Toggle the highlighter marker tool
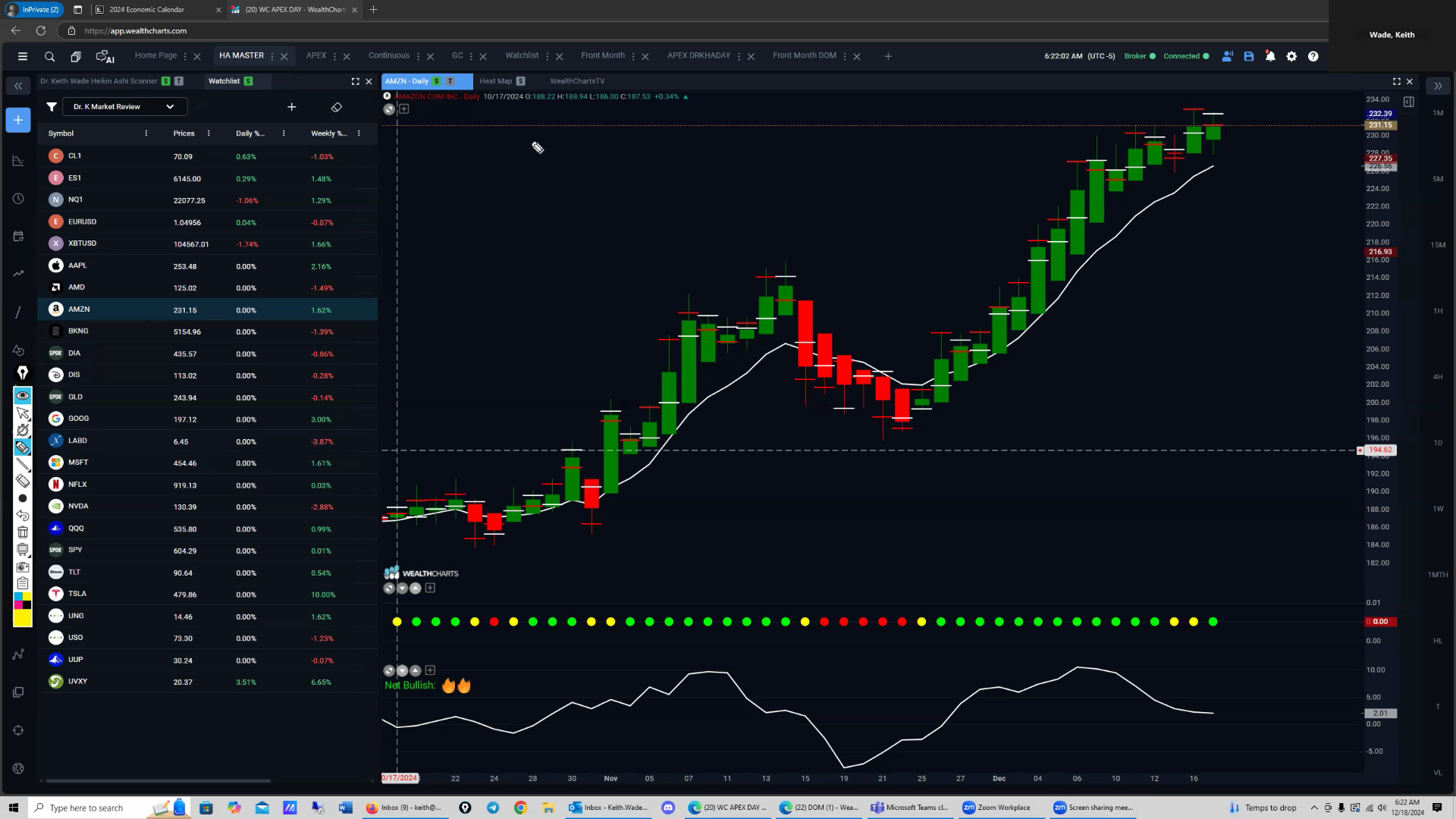Viewport: 1456px width, 819px height. (23, 447)
